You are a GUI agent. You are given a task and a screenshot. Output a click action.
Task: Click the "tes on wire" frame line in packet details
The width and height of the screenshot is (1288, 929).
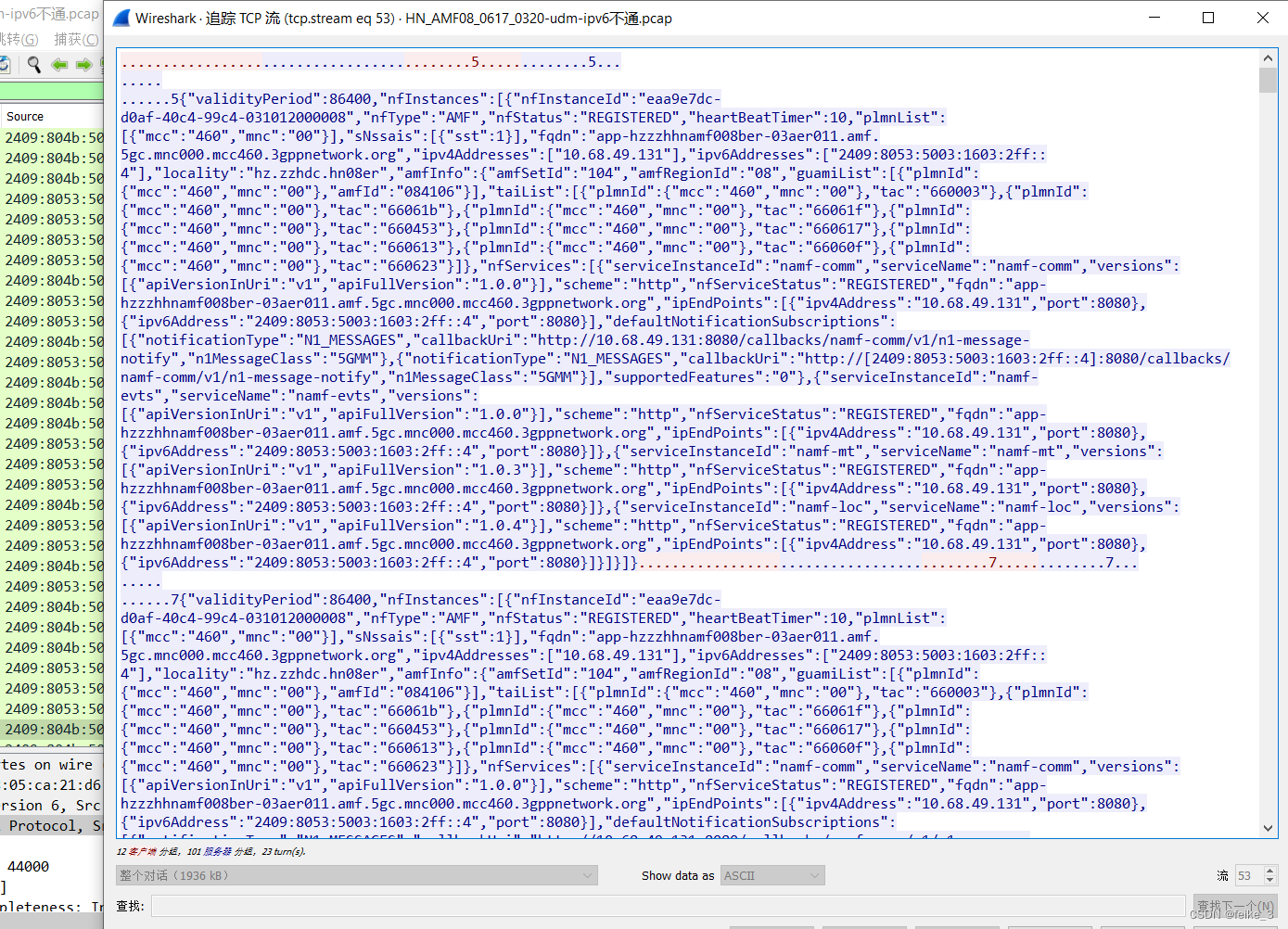[x=52, y=764]
